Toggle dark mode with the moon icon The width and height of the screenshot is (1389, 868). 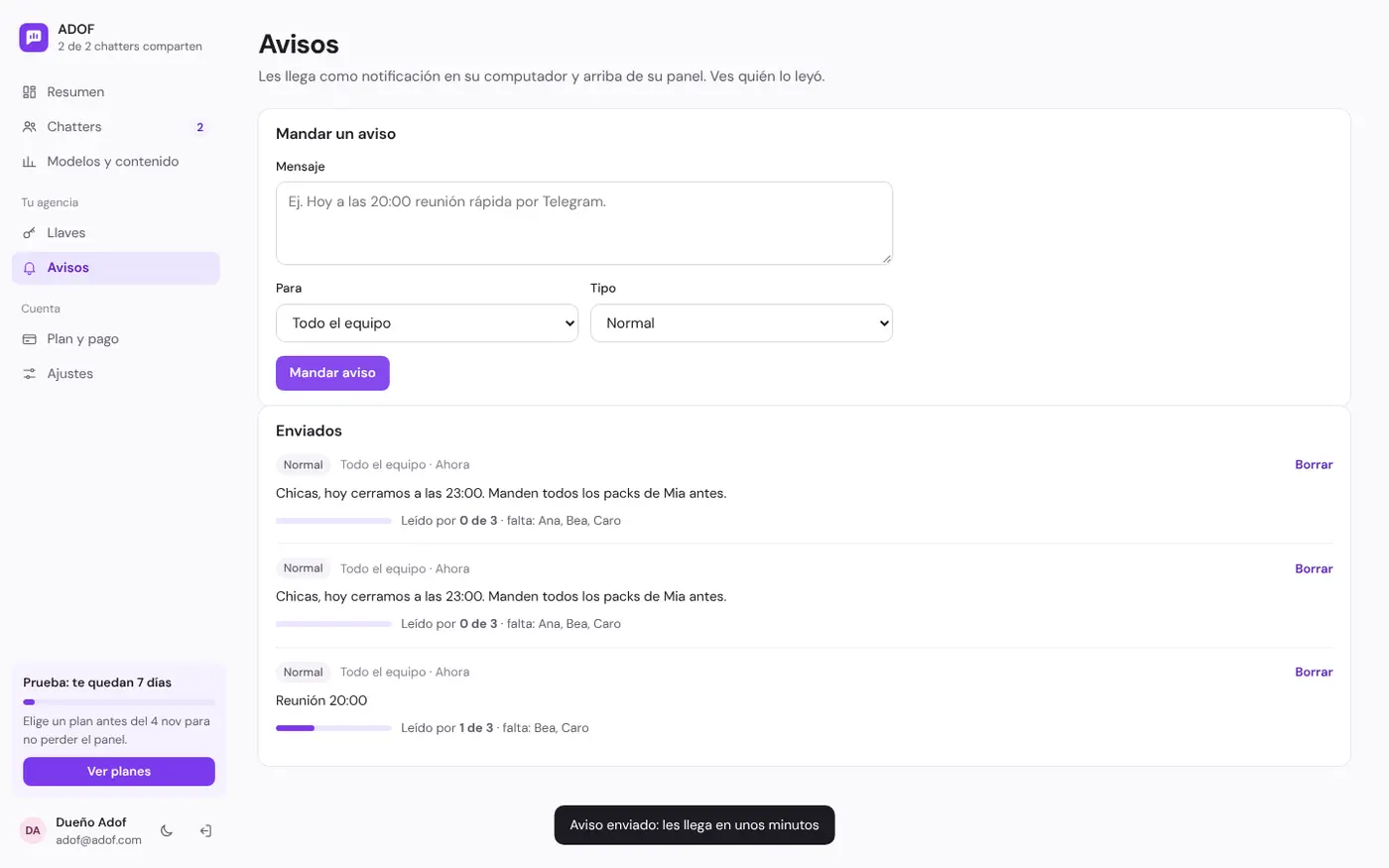click(167, 831)
